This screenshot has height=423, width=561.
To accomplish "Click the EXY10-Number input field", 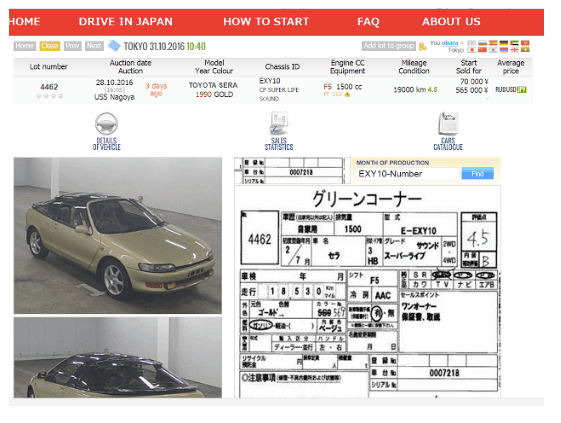I will pyautogui.click(x=407, y=174).
